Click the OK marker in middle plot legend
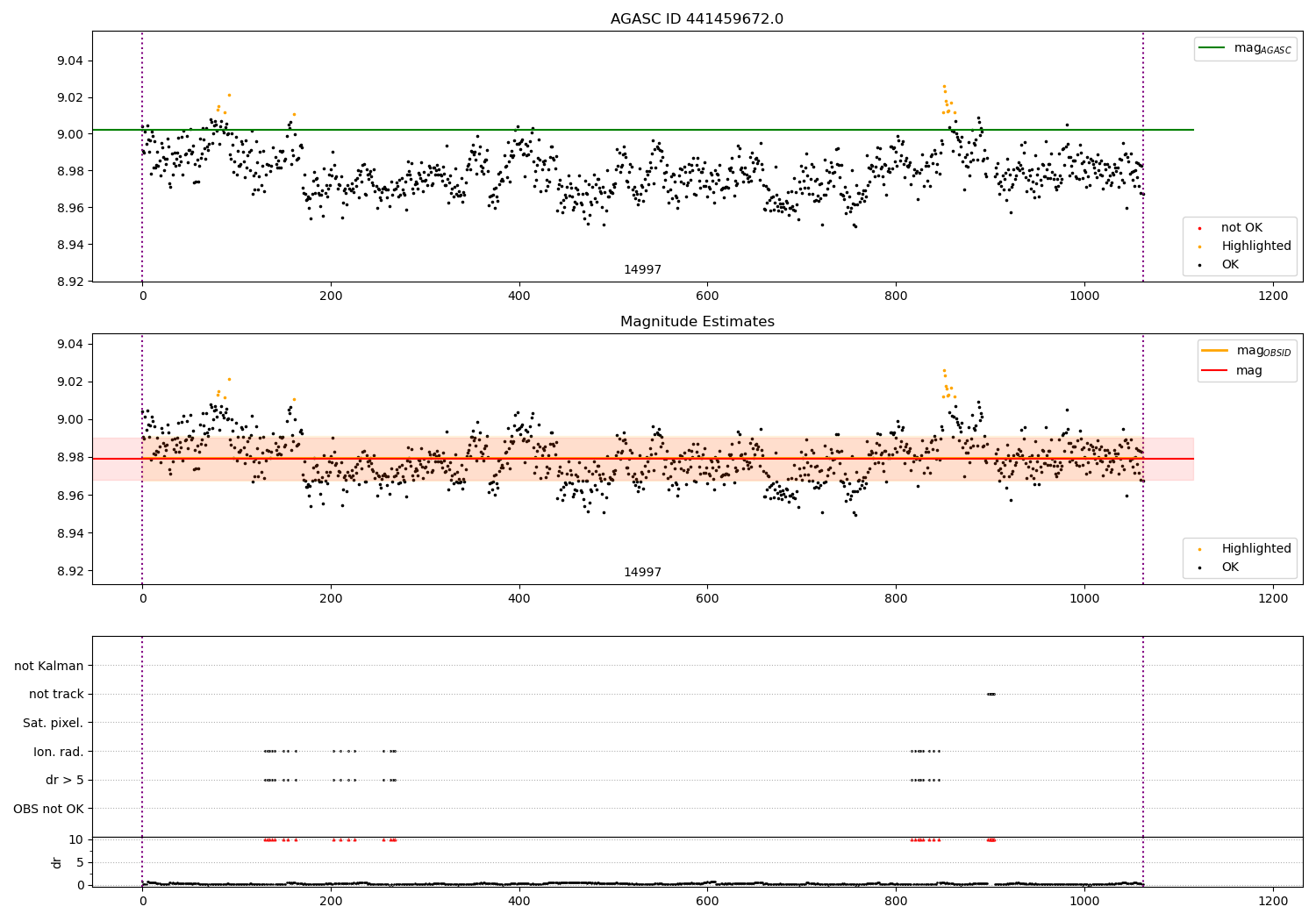The height and width of the screenshot is (921, 1316). click(1200, 568)
